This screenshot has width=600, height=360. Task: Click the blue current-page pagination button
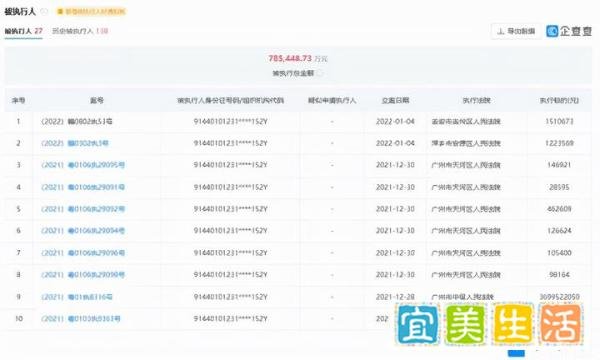[x=516, y=353]
